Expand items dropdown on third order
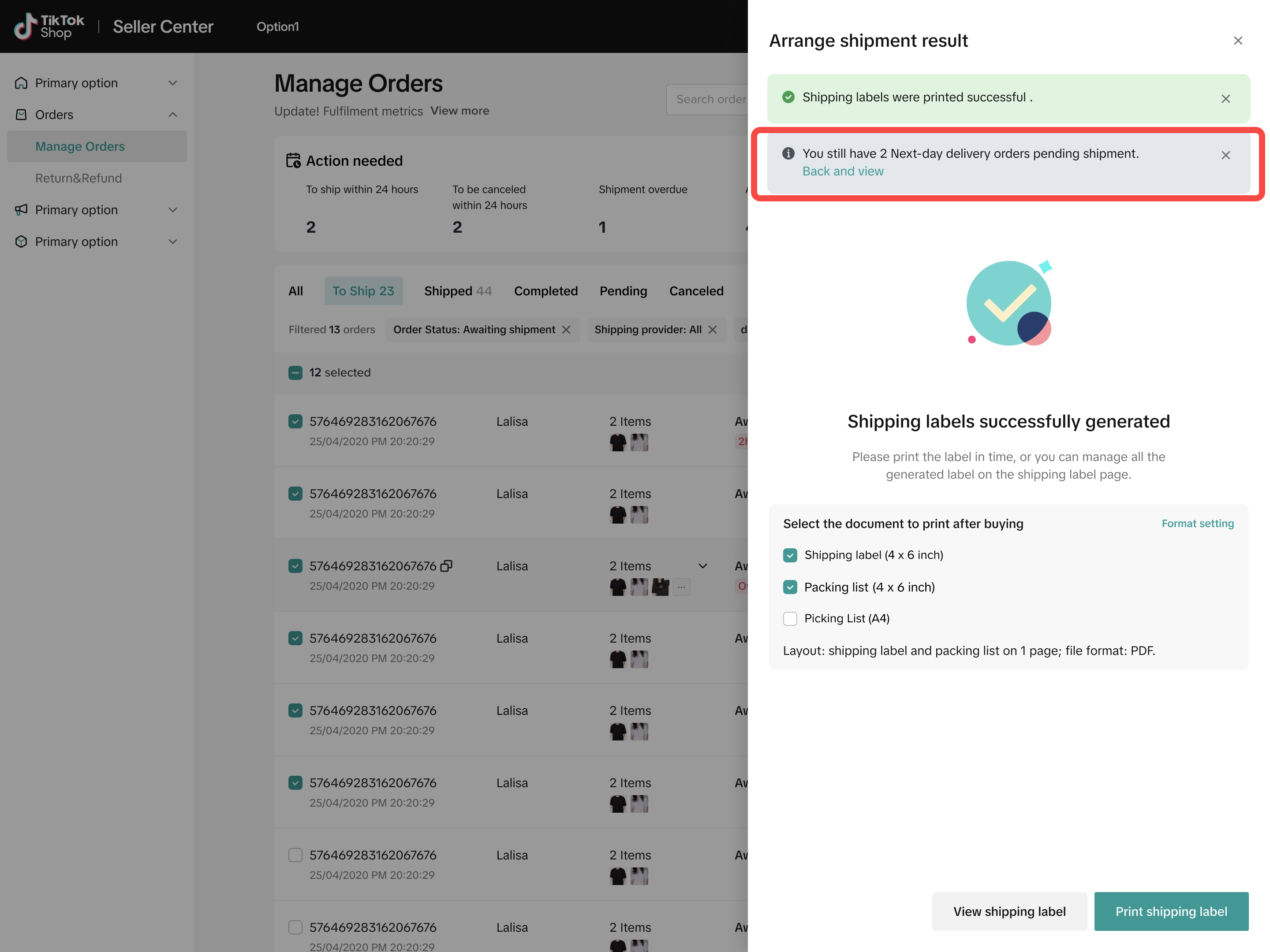This screenshot has width=1270, height=952. click(702, 566)
